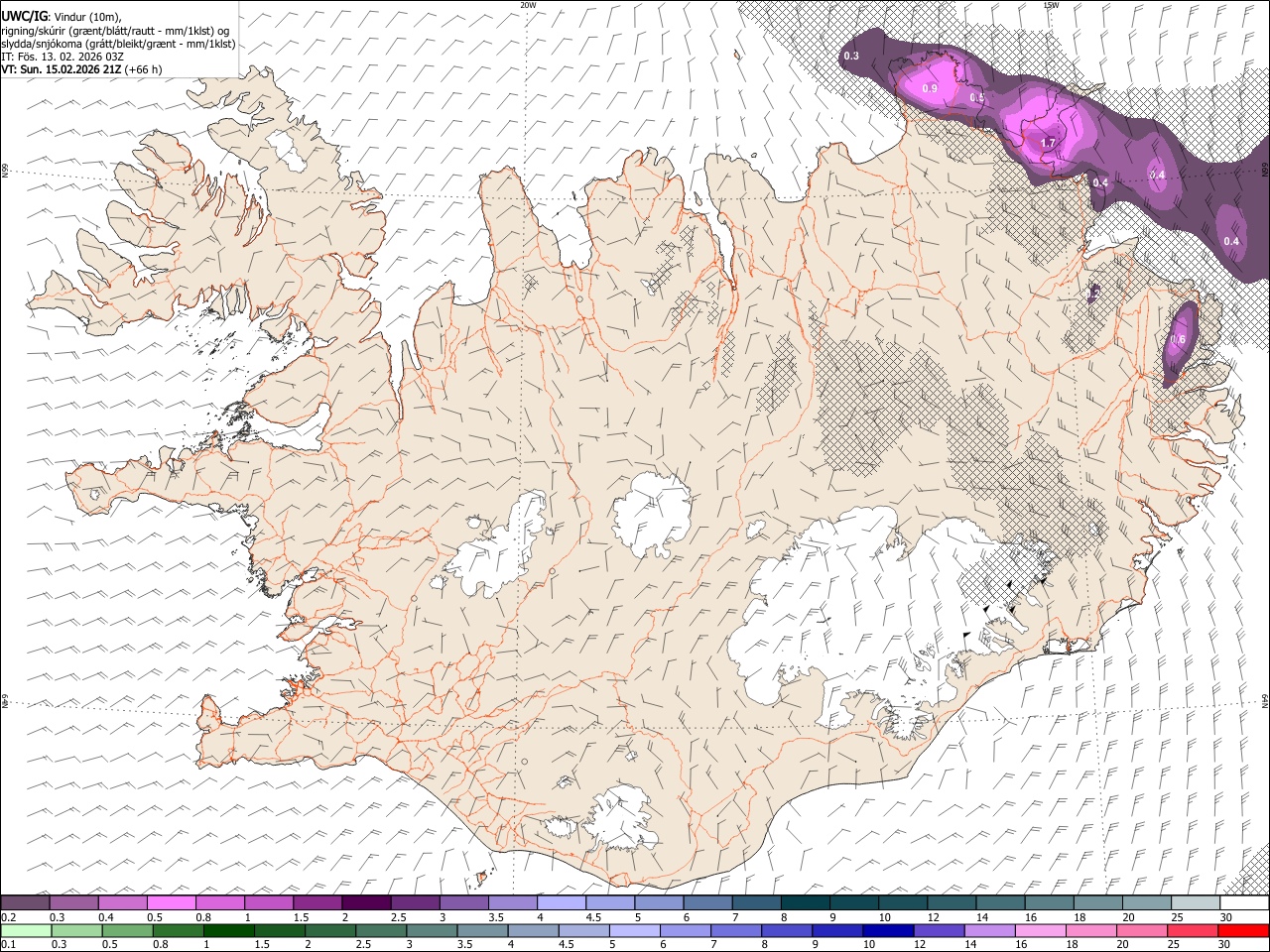The height and width of the screenshot is (952, 1270).
Task: Click the 20W longitude label
Action: (x=528, y=5)
